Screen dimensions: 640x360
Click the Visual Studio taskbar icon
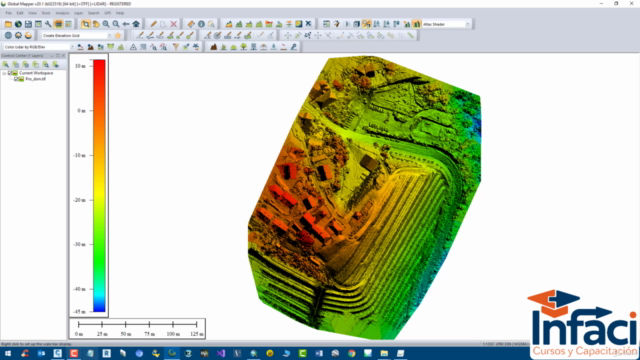pyautogui.click(x=221, y=353)
